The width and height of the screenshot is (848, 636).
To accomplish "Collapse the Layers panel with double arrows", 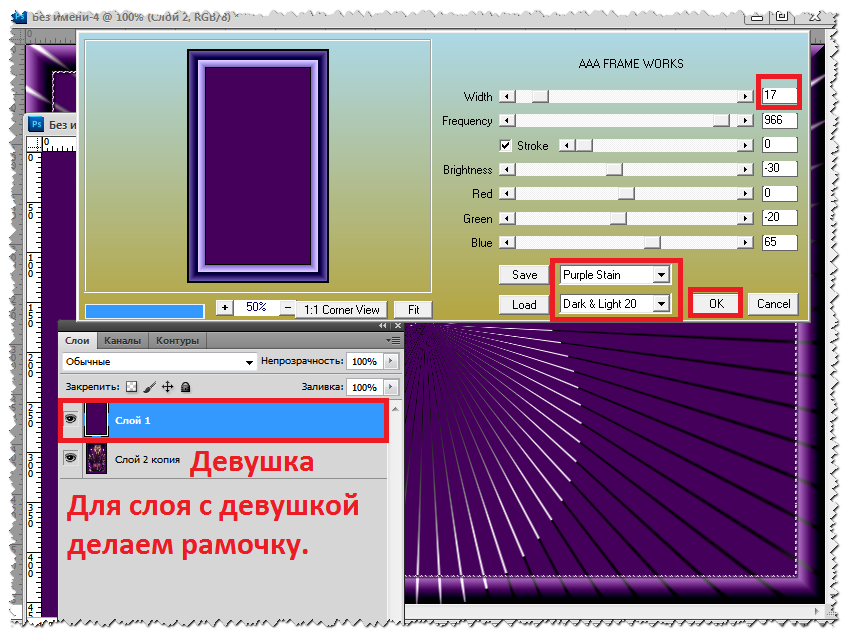I will pyautogui.click(x=383, y=326).
